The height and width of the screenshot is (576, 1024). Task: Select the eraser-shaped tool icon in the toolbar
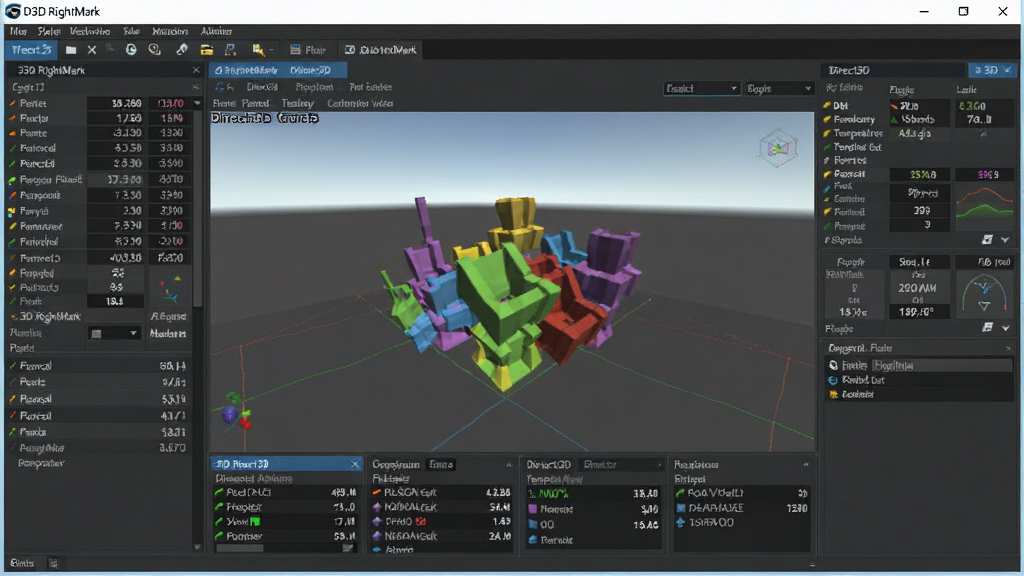click(x=182, y=50)
